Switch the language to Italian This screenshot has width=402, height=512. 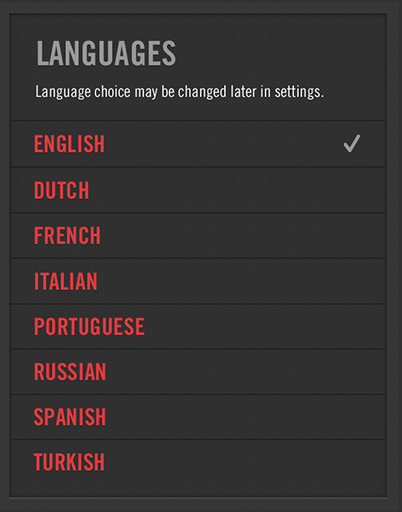(198, 281)
